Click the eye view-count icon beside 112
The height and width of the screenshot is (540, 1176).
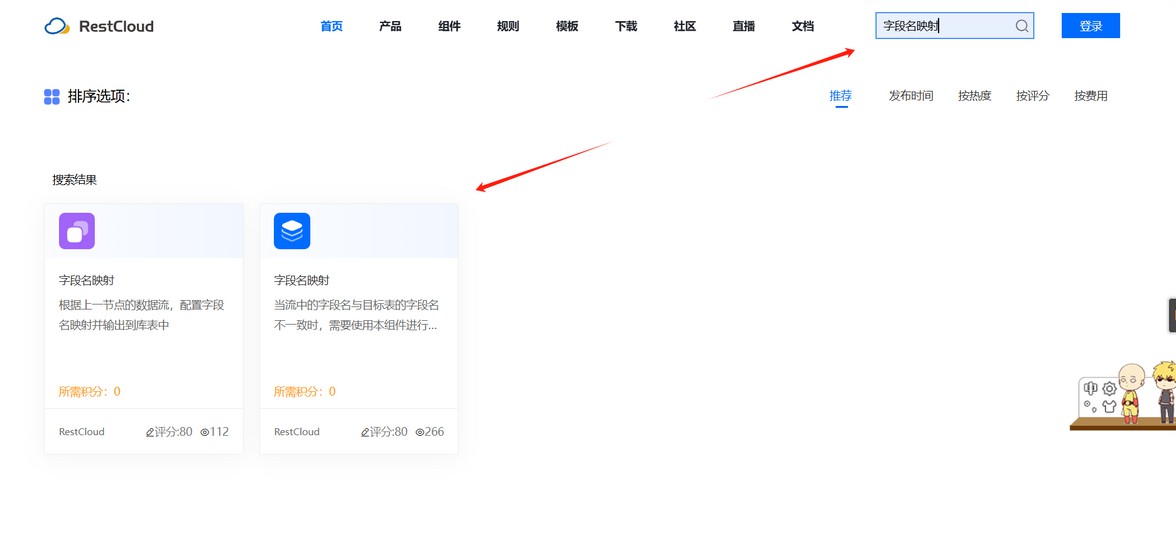click(x=204, y=432)
